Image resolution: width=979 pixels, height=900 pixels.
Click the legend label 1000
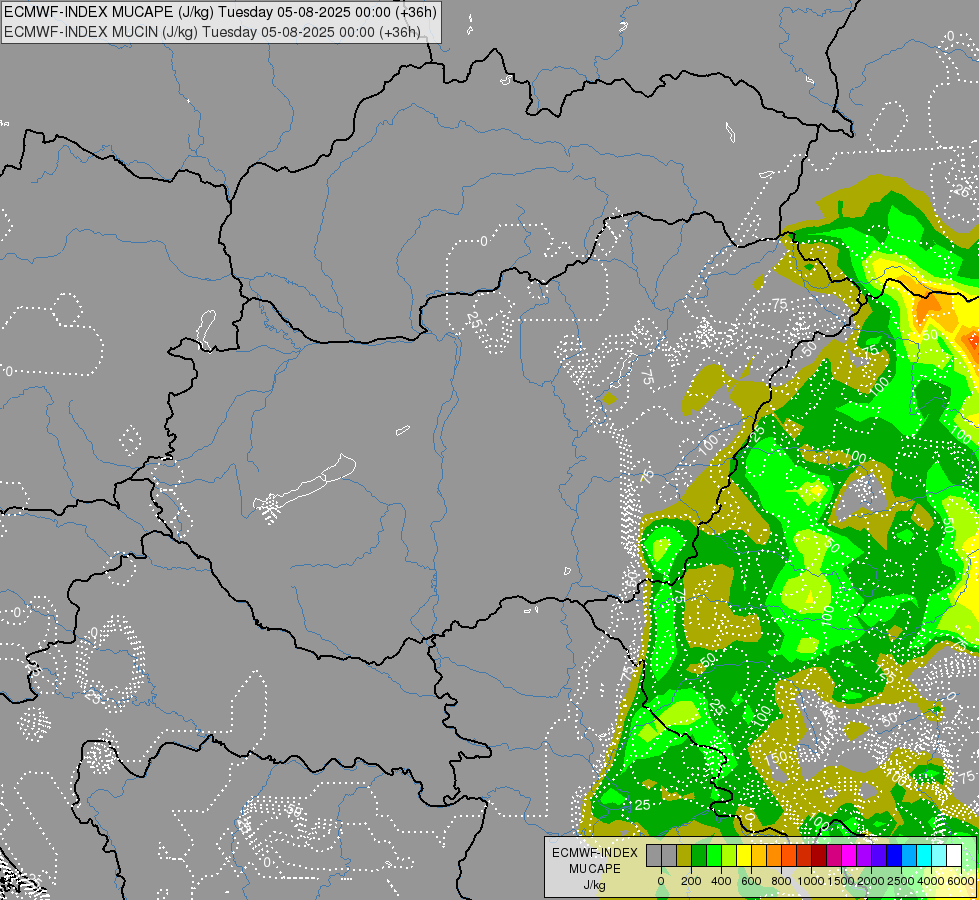(811, 881)
